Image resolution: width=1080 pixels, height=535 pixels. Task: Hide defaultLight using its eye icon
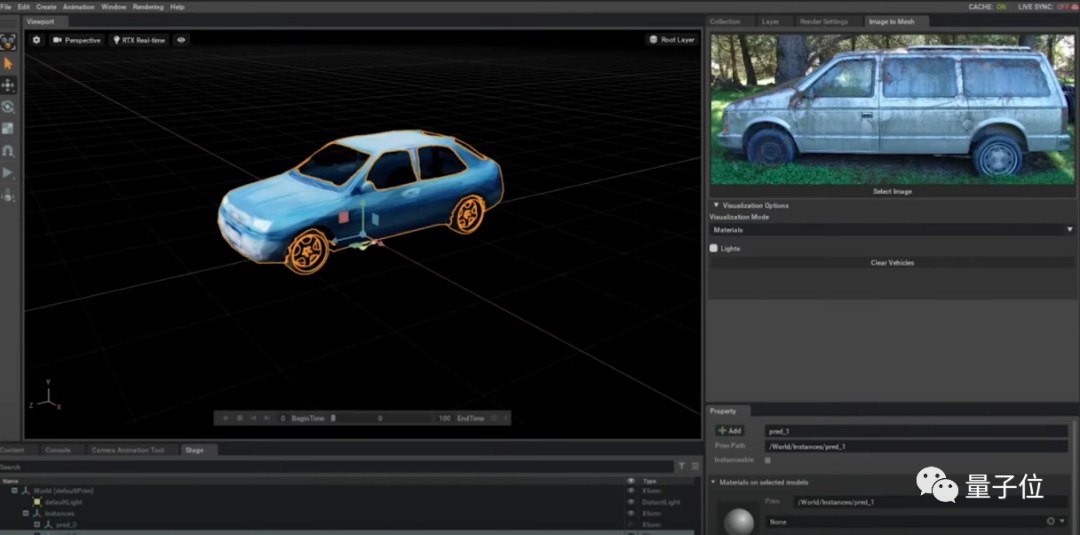(x=630, y=502)
